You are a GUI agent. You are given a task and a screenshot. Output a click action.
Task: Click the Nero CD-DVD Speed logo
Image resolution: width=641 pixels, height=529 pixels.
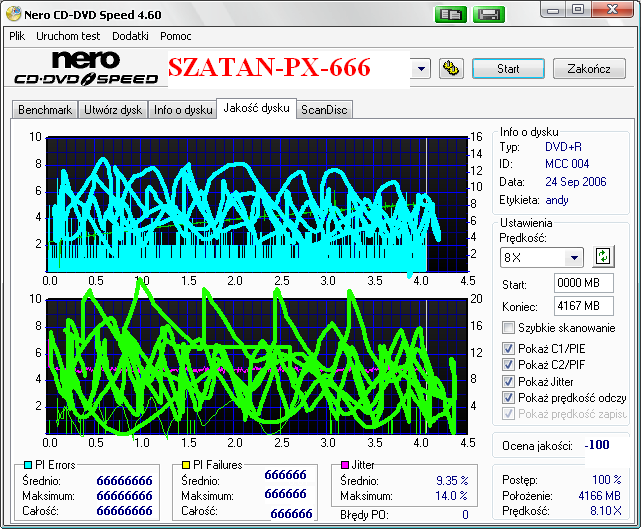click(x=86, y=68)
